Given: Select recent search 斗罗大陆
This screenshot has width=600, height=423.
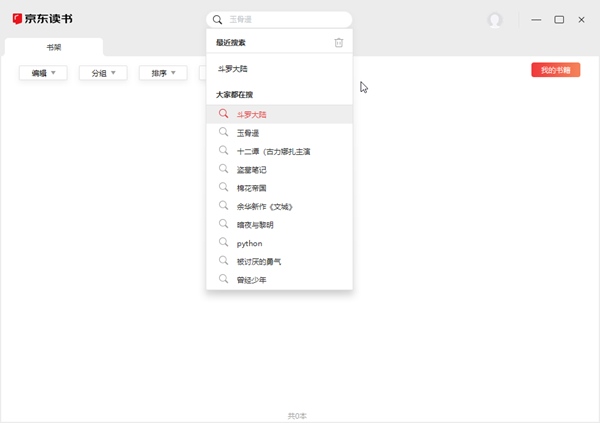Looking at the screenshot, I should (x=233, y=69).
